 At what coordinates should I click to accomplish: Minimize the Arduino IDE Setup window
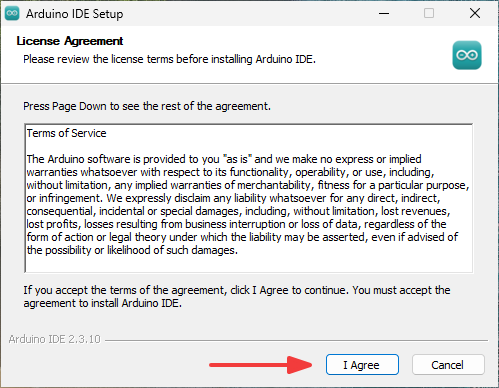384,13
